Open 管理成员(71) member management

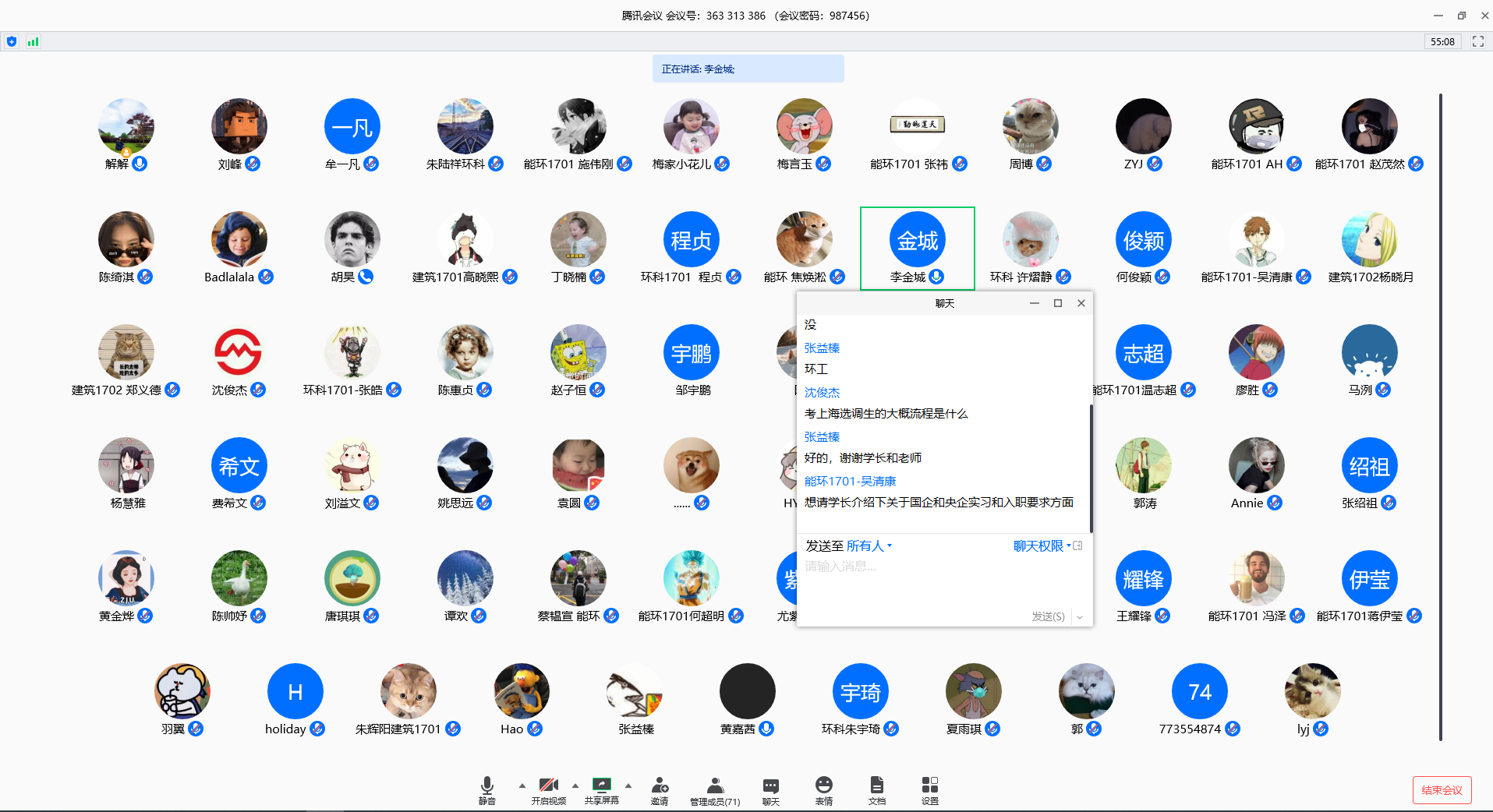pyautogui.click(x=714, y=789)
